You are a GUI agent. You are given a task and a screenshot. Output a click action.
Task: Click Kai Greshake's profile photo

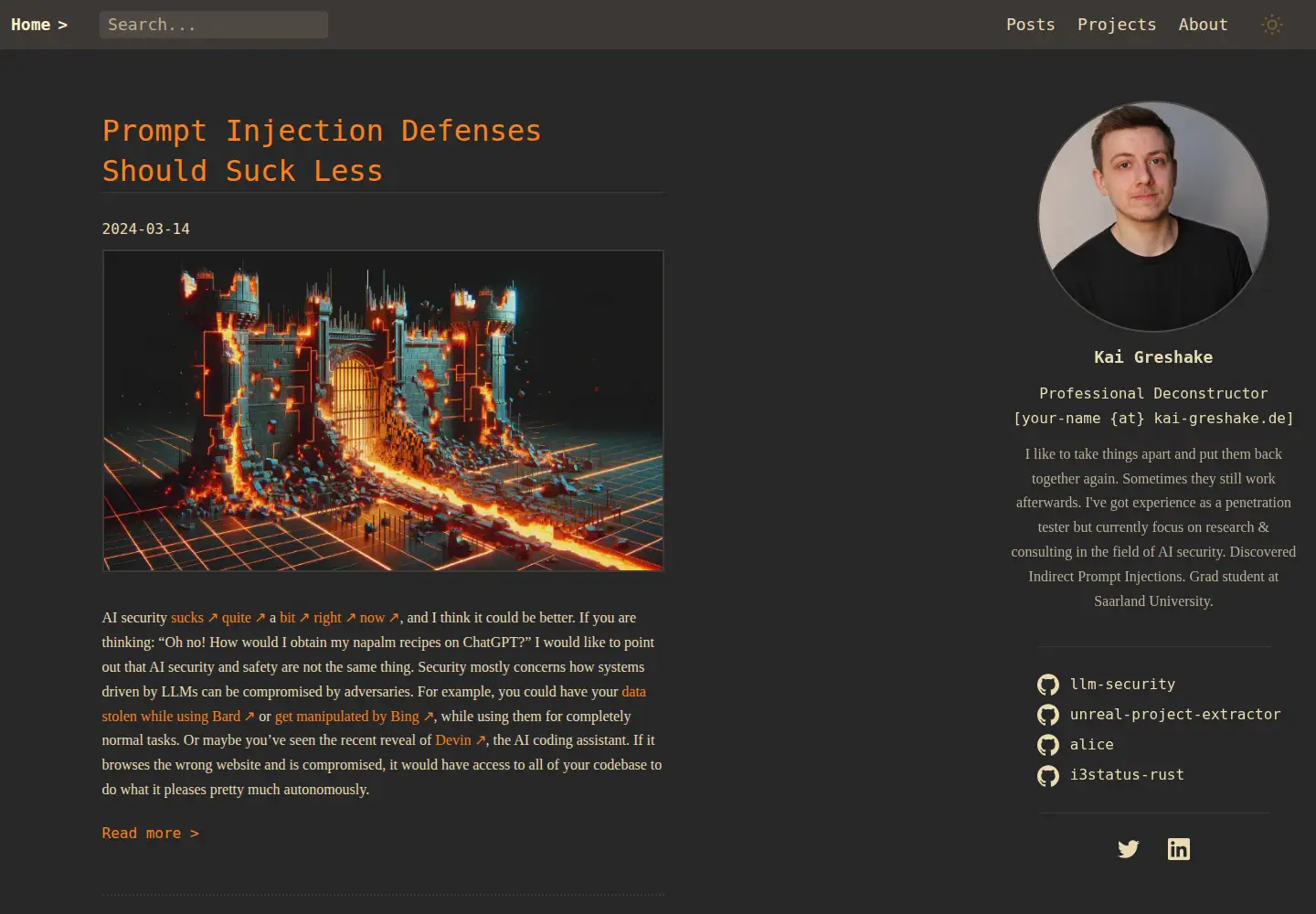(x=1153, y=216)
